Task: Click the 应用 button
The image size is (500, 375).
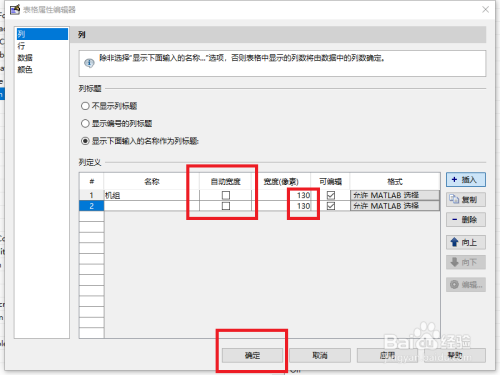Action: (x=387, y=355)
